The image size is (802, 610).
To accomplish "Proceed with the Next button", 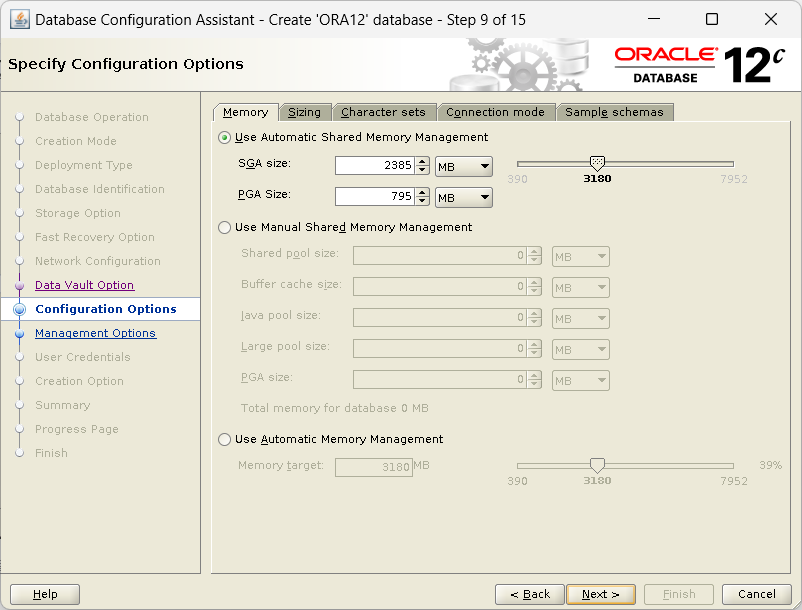I will (600, 594).
